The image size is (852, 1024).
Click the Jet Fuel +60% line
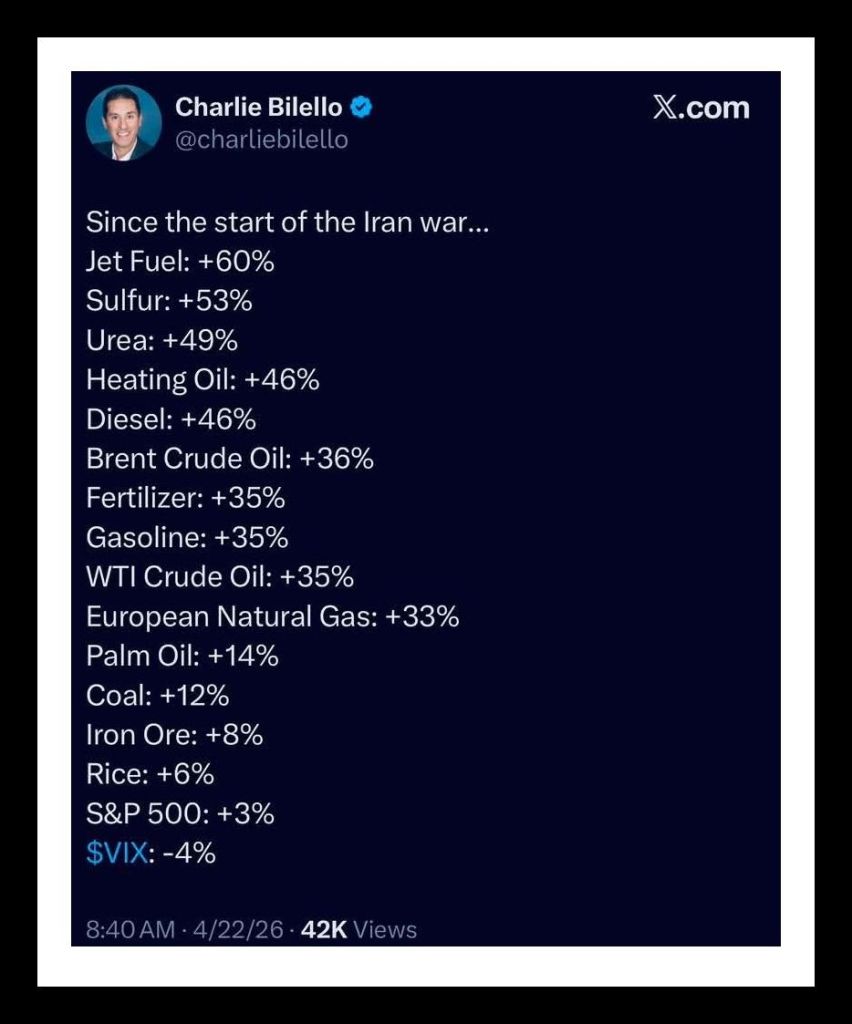point(180,262)
